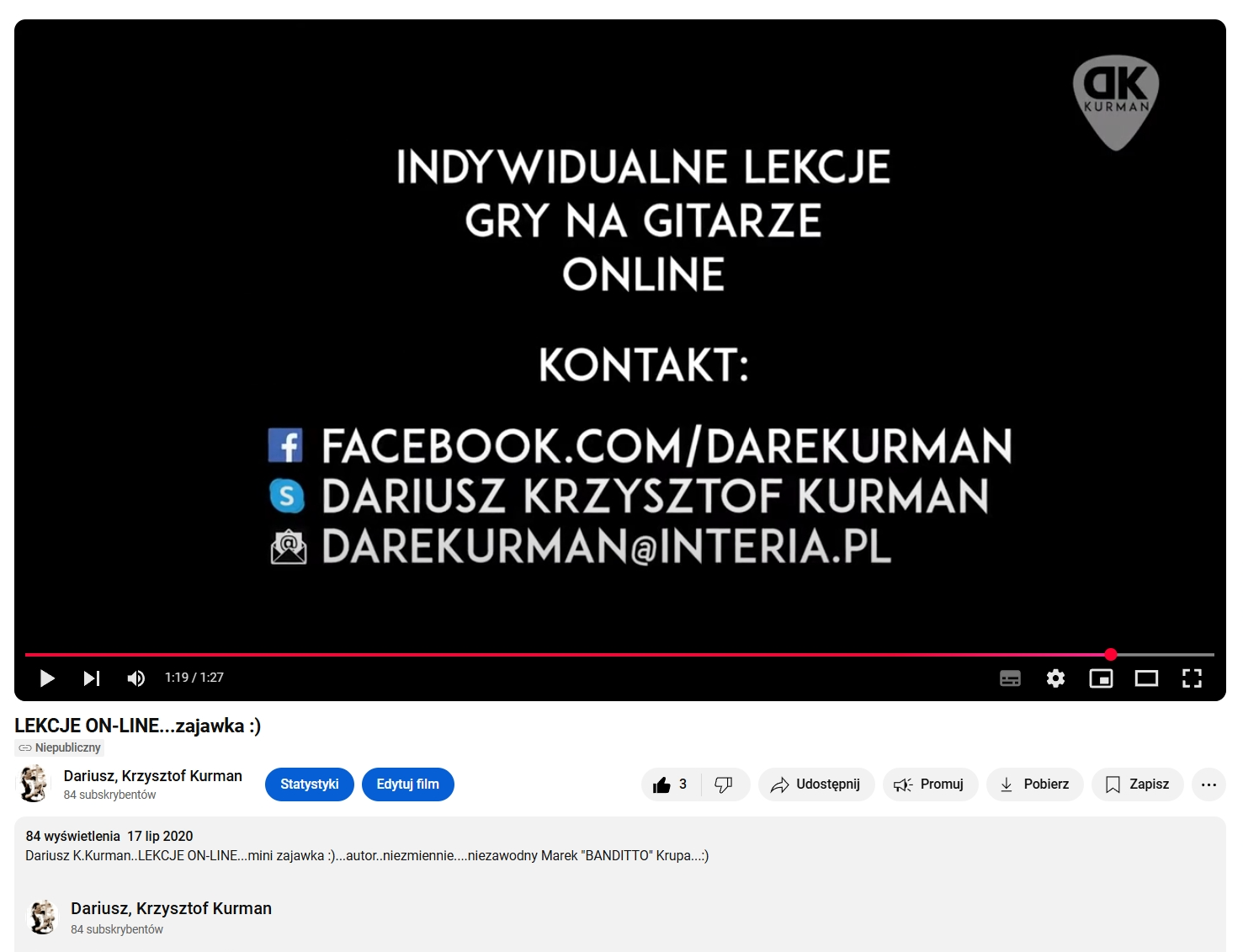Click the 1:19 / 1:27 time display

(x=194, y=678)
